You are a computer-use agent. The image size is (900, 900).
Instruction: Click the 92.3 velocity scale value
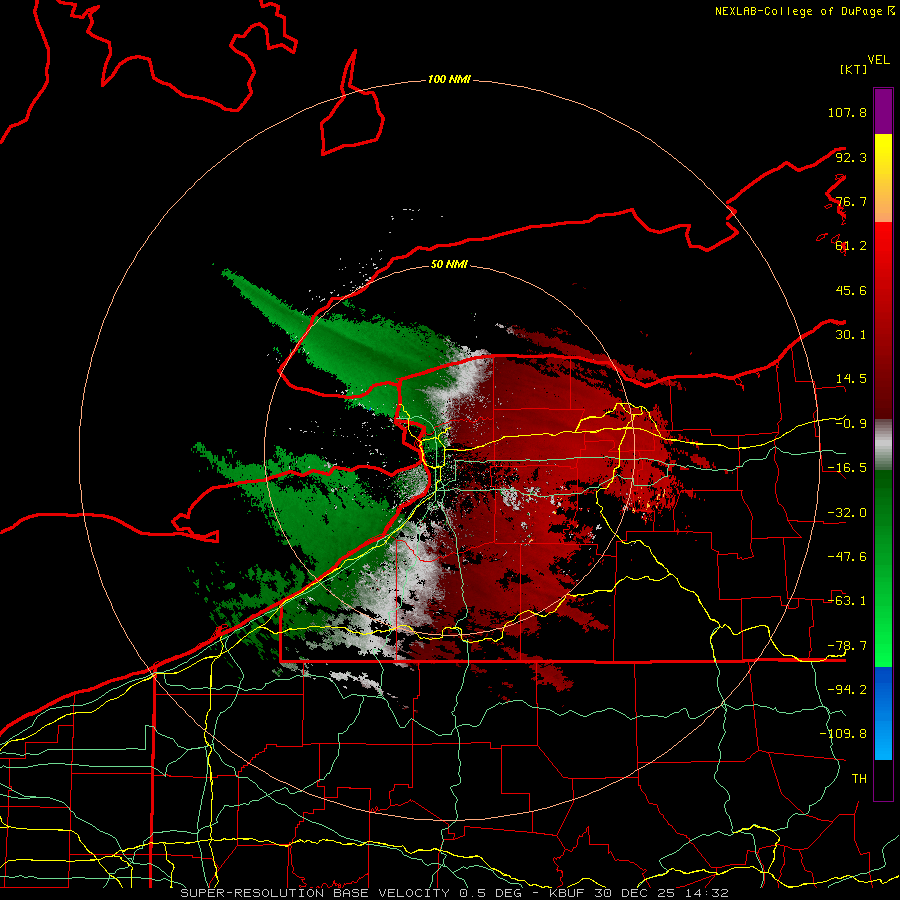(851, 157)
